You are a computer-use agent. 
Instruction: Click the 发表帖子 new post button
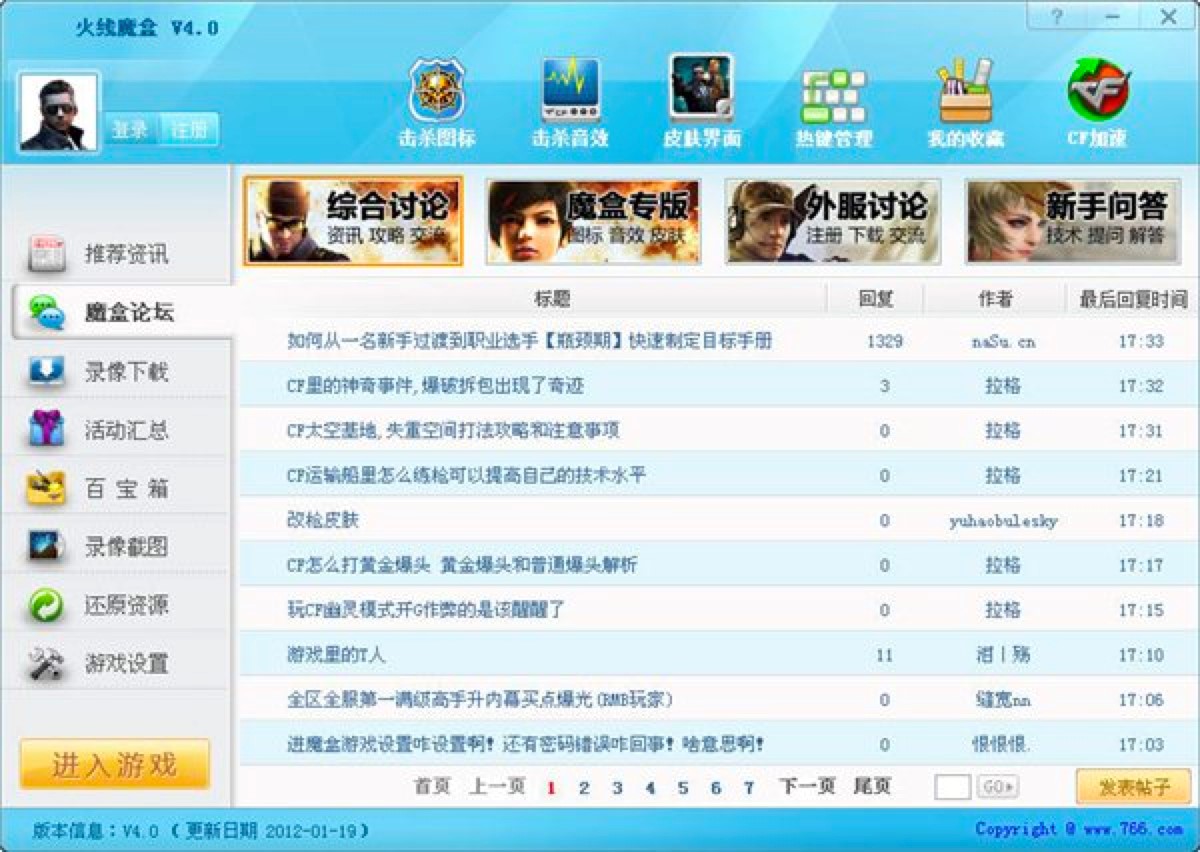[x=1134, y=787]
